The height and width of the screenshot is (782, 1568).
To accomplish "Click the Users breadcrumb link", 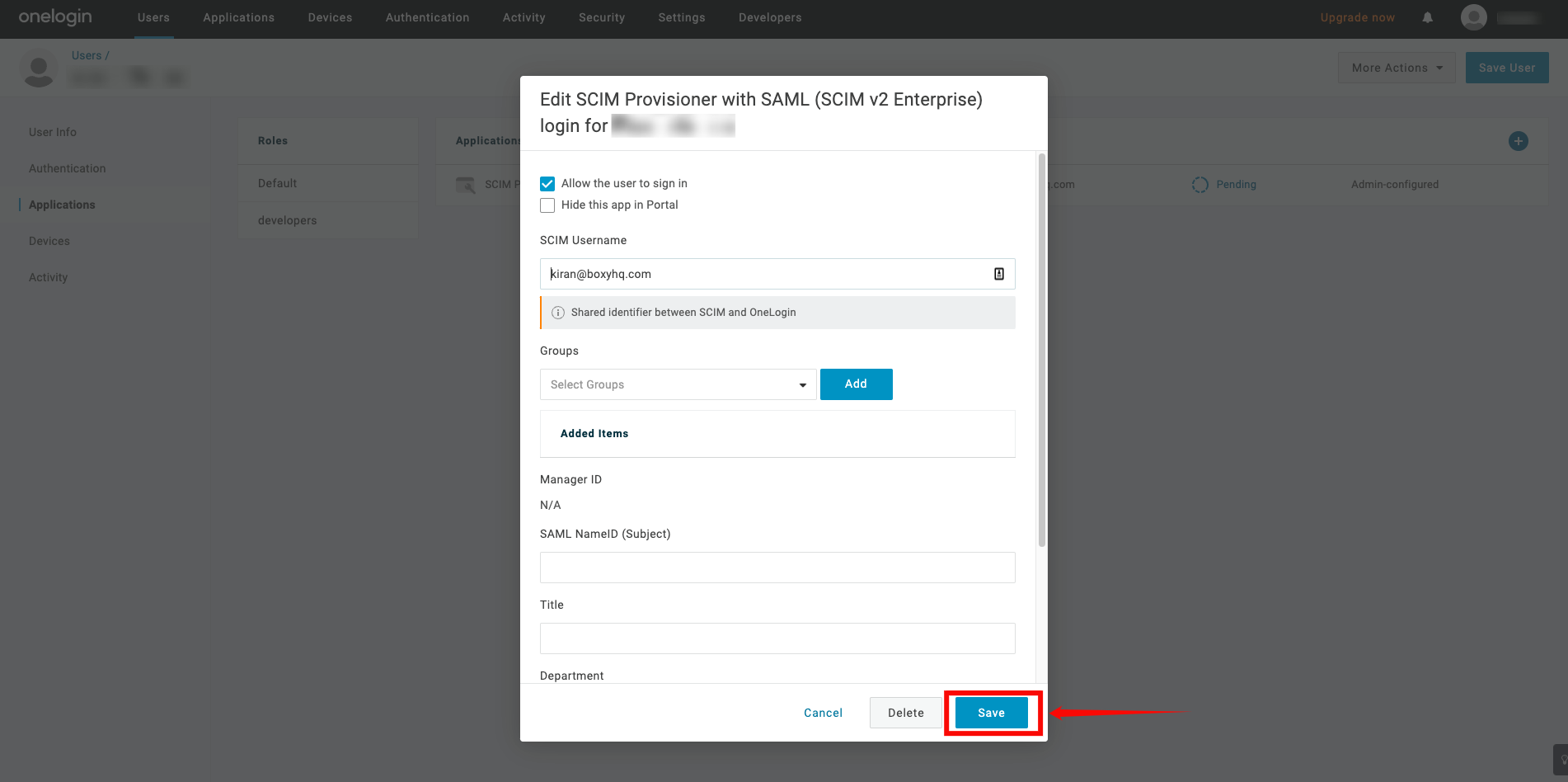I will pos(87,55).
